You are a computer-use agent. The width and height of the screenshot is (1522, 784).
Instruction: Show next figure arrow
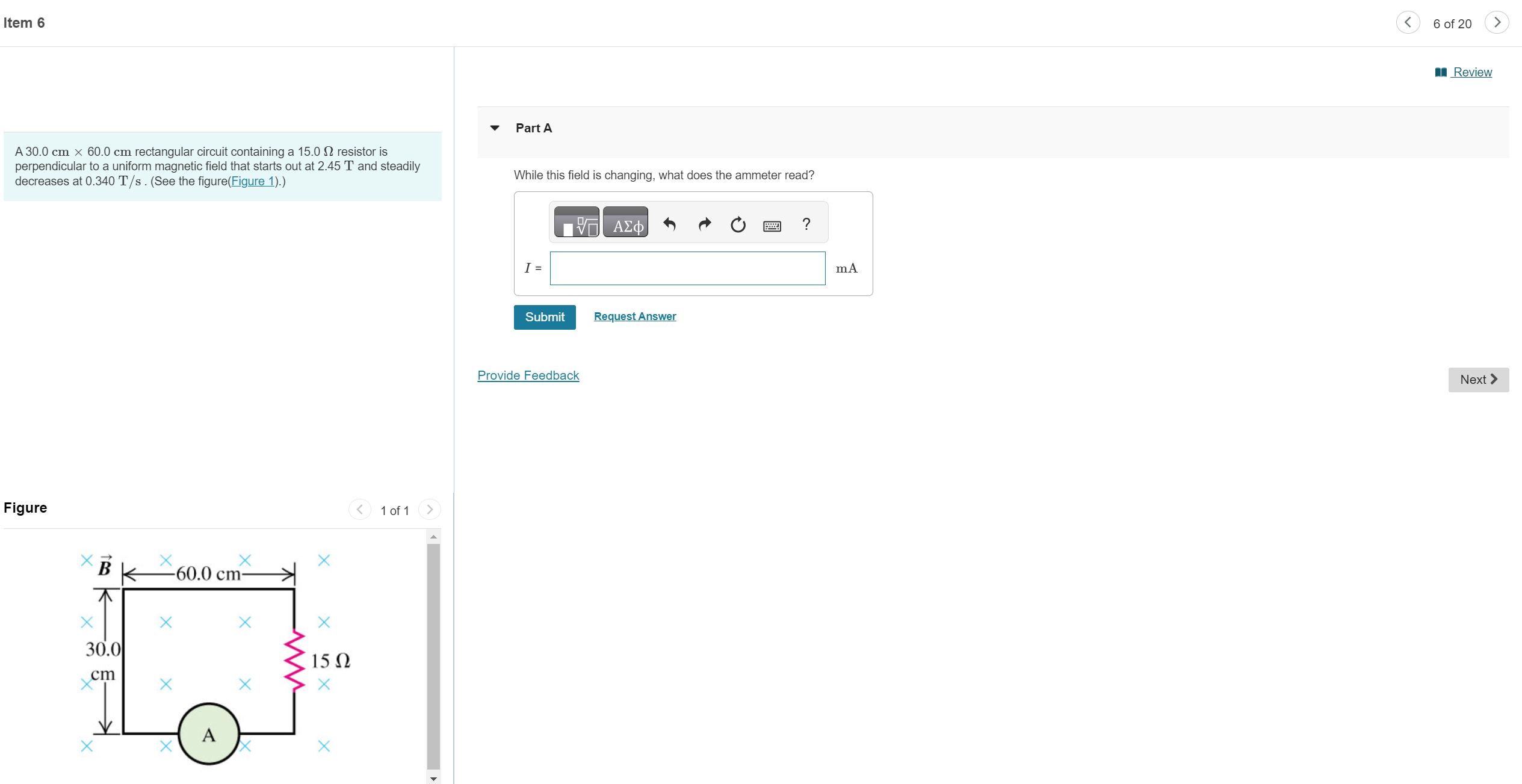click(429, 510)
